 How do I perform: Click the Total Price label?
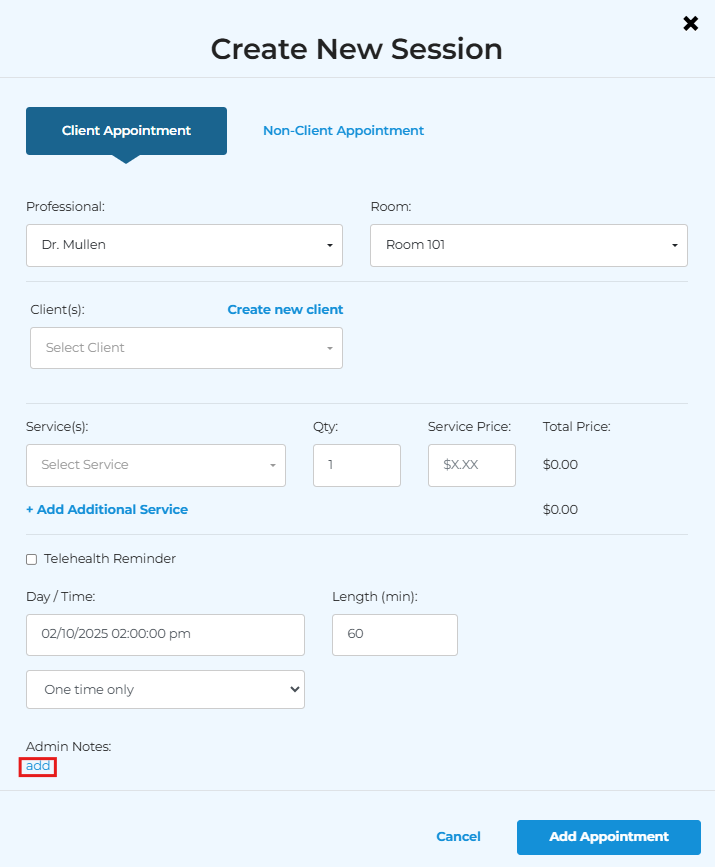[x=576, y=427]
